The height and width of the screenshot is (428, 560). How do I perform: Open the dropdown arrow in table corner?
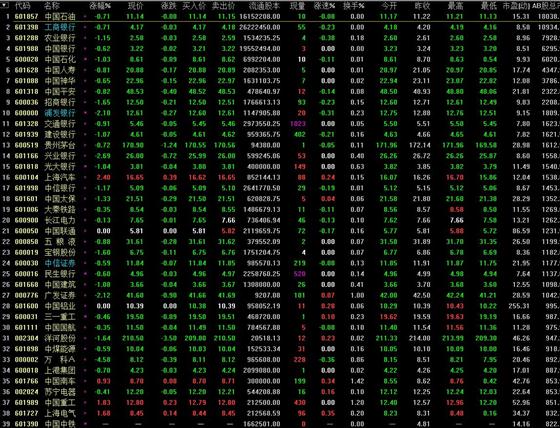pos(6,6)
